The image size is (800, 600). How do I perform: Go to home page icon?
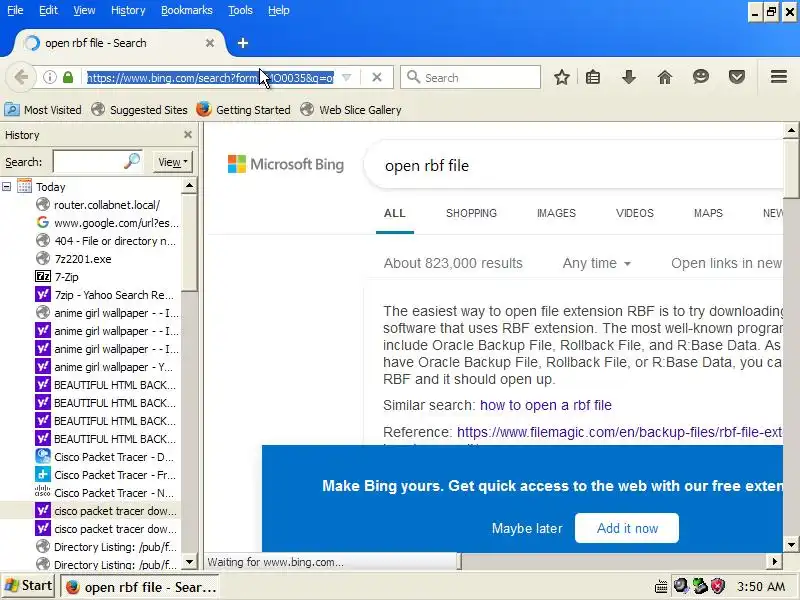pyautogui.click(x=664, y=78)
